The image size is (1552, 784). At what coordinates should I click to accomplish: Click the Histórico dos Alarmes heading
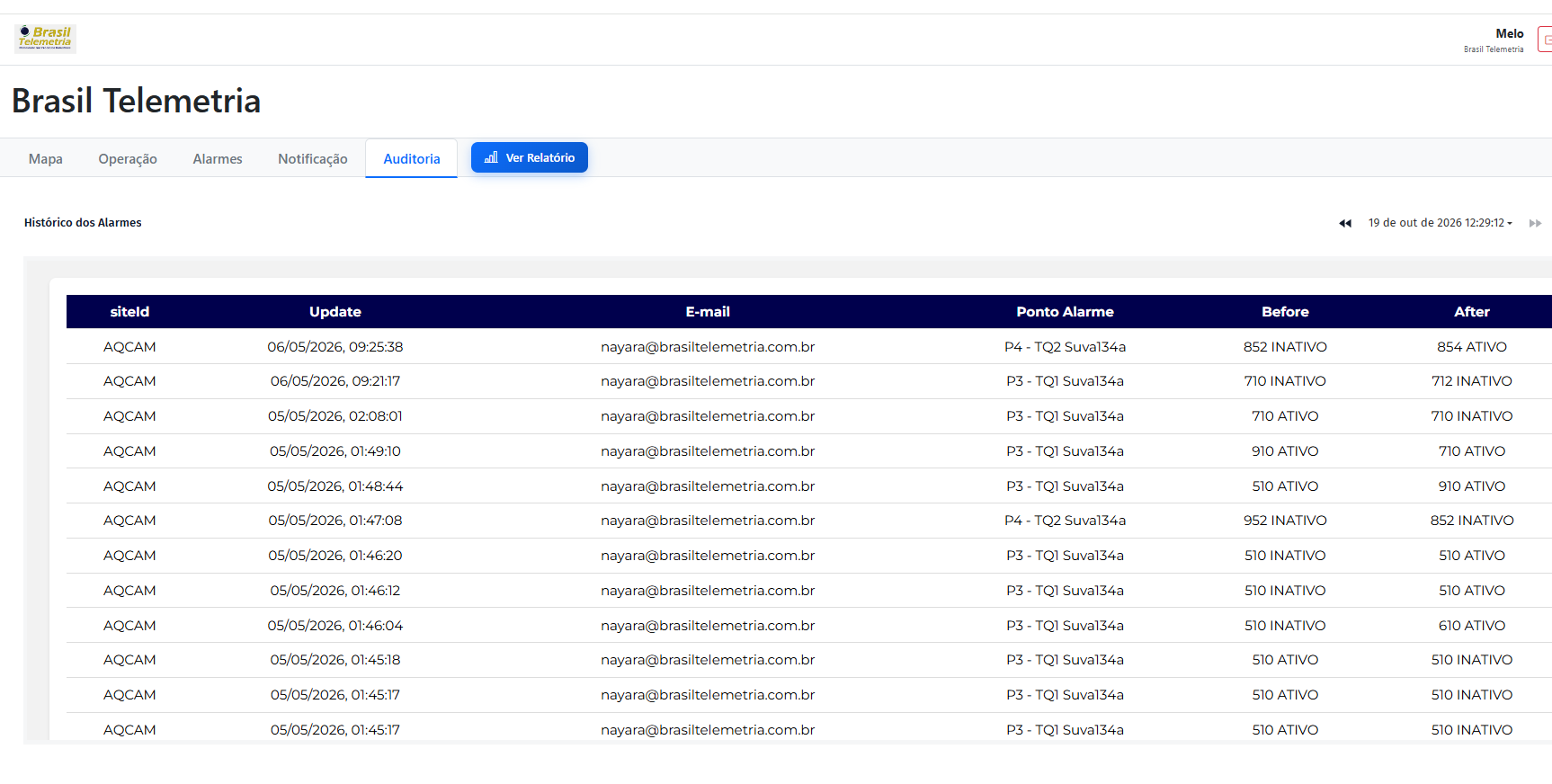pyautogui.click(x=83, y=223)
